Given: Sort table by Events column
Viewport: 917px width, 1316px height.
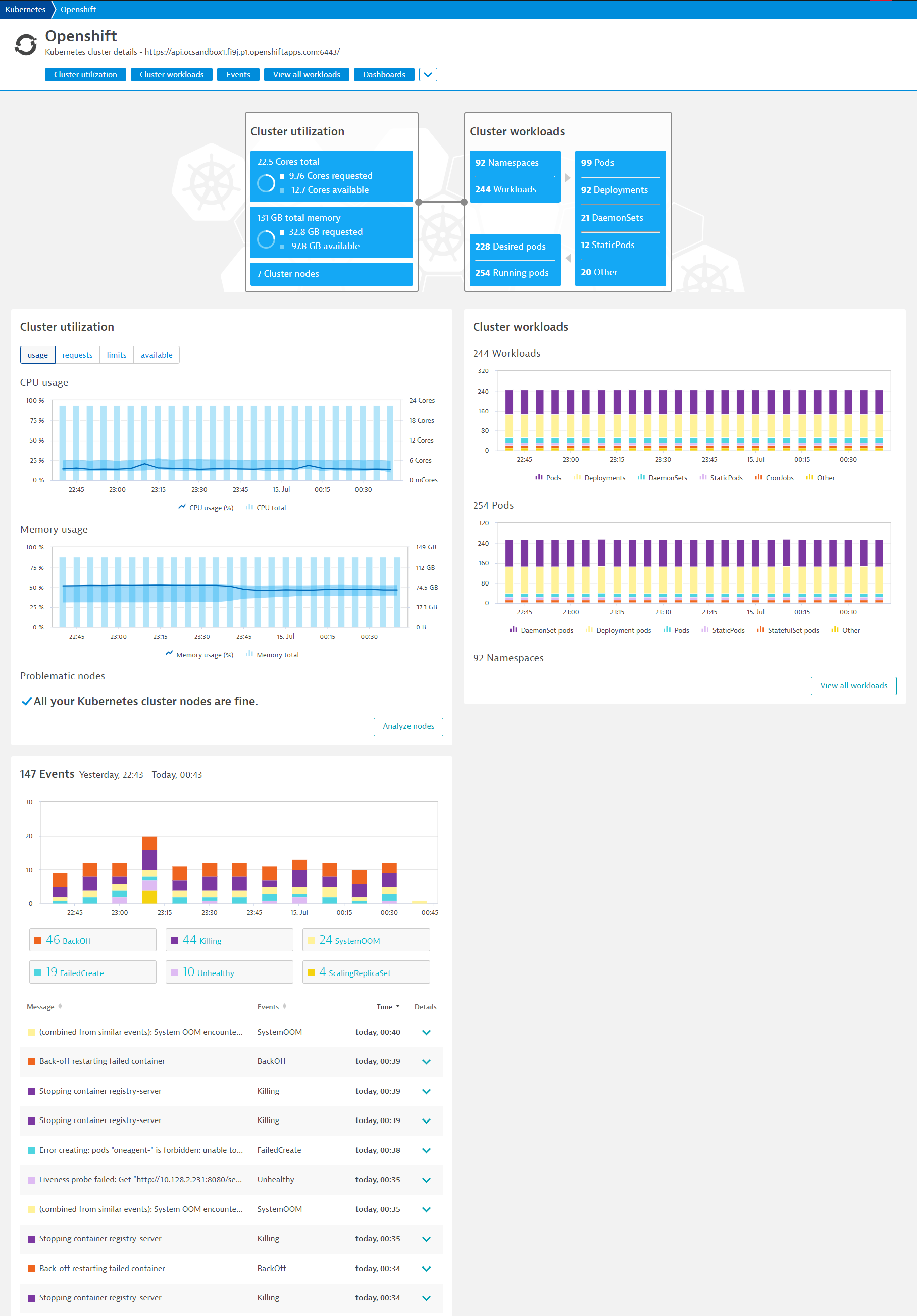Looking at the screenshot, I should [x=272, y=1006].
